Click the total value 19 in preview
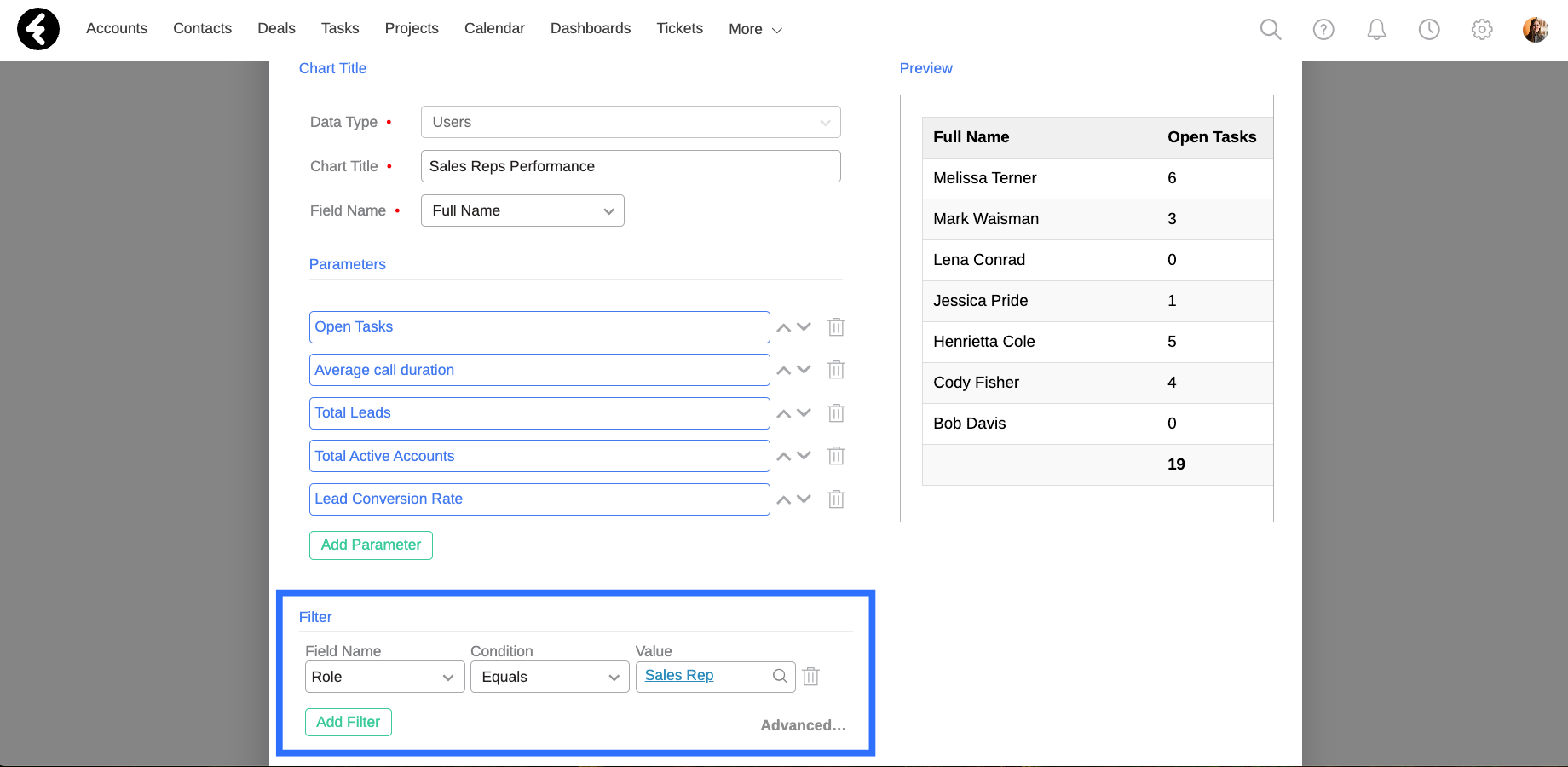 click(1176, 464)
